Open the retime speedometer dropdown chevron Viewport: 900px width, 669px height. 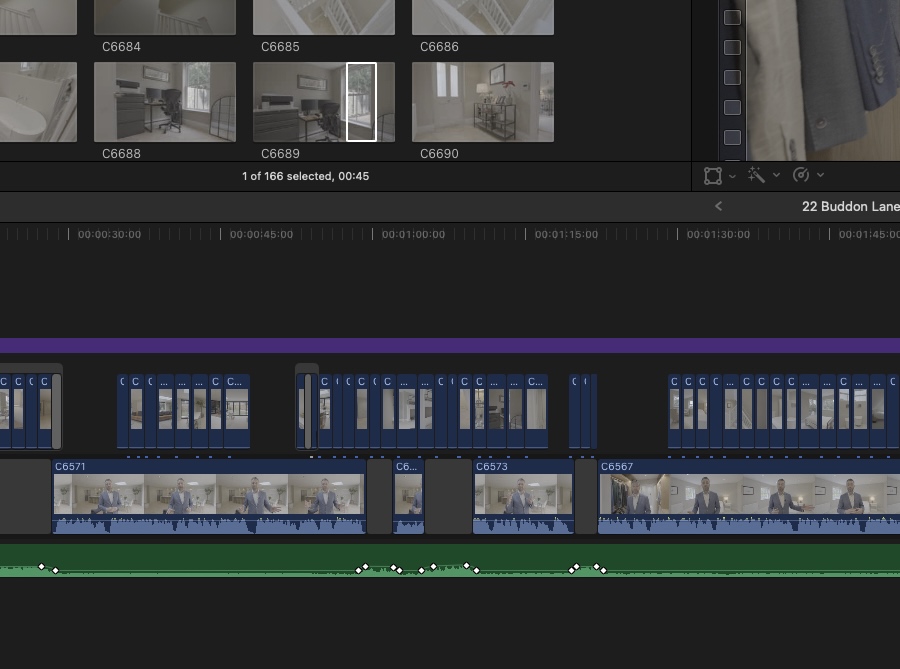(x=820, y=175)
